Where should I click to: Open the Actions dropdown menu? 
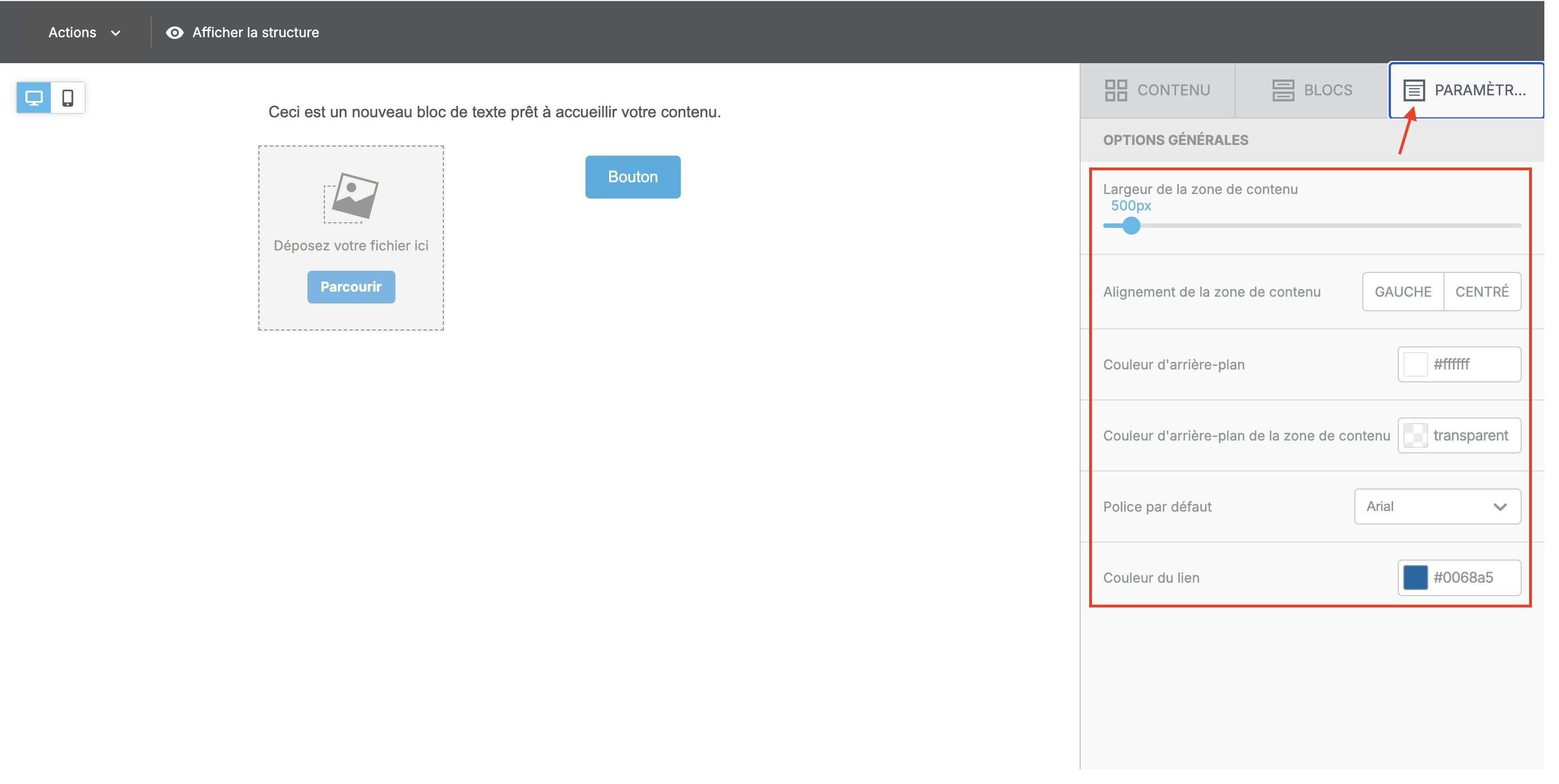(x=84, y=33)
